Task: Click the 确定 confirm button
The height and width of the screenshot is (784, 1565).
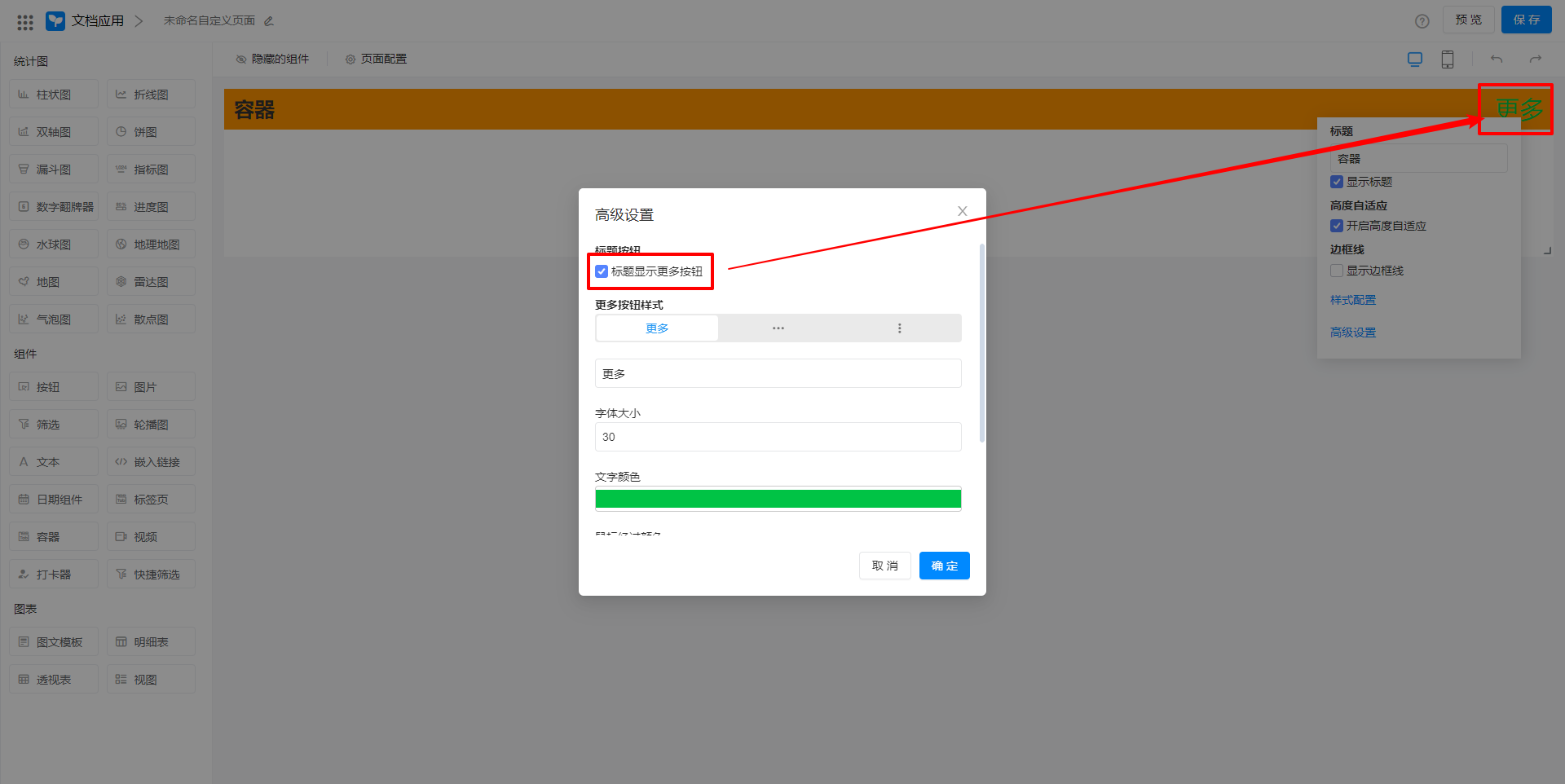Action: click(x=944, y=566)
